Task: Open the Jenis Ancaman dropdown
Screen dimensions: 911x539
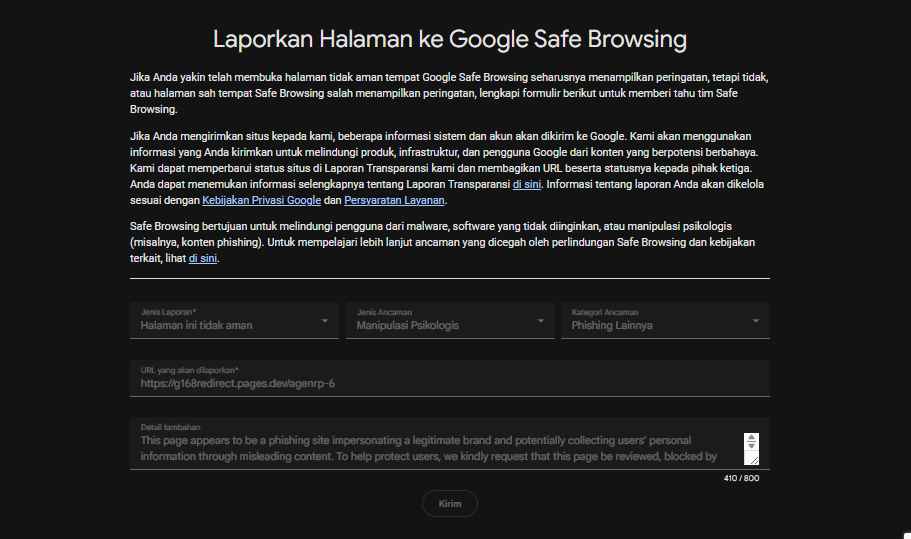Action: point(450,320)
